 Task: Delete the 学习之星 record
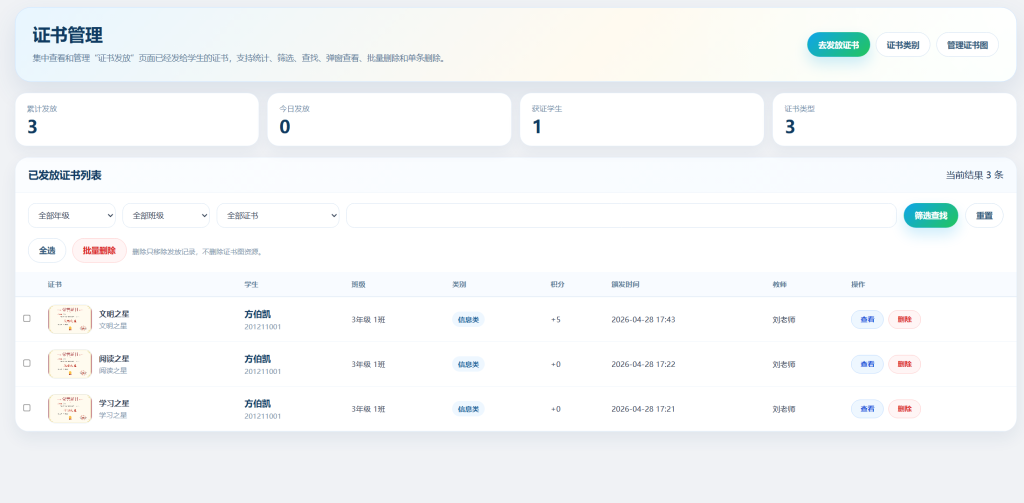tap(904, 408)
